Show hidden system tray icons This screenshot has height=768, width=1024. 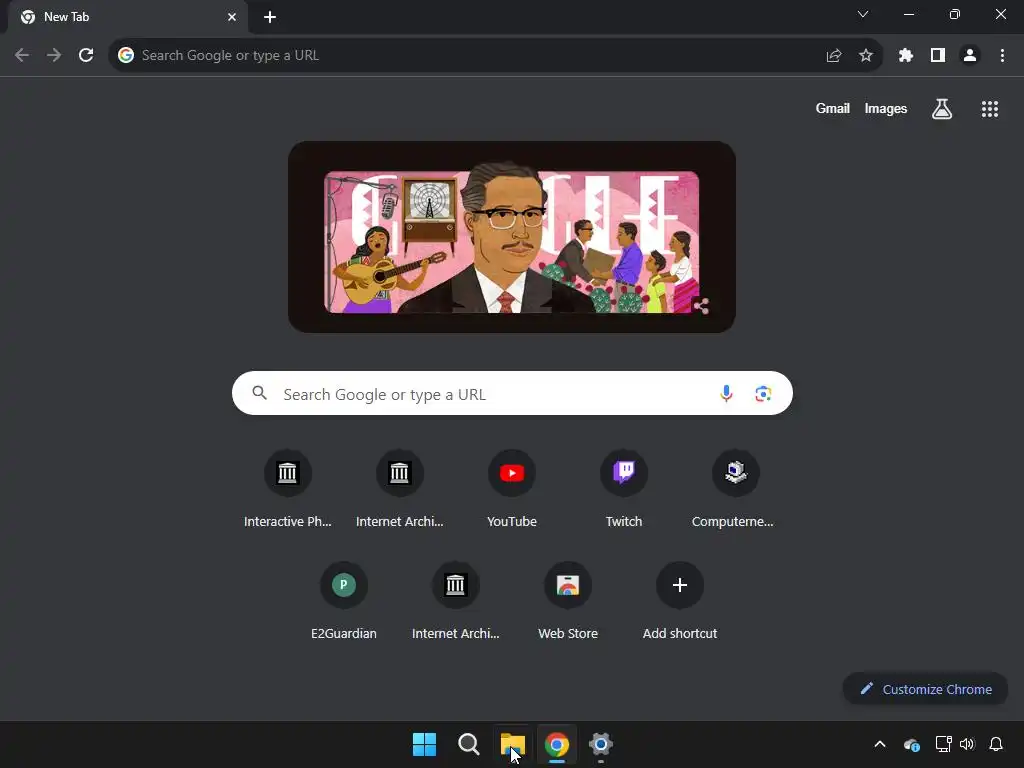(880, 744)
